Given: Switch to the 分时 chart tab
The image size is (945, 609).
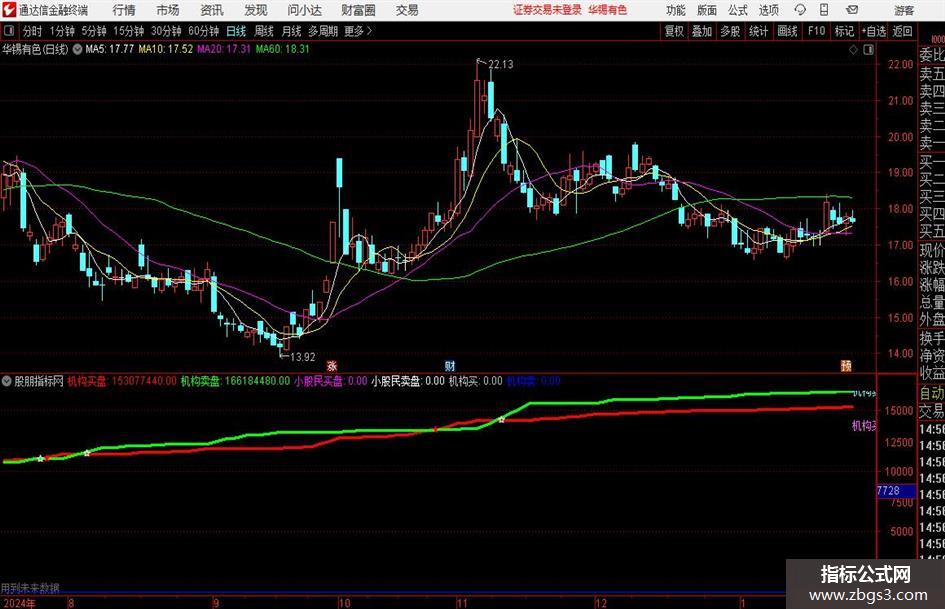Looking at the screenshot, I should (33, 31).
